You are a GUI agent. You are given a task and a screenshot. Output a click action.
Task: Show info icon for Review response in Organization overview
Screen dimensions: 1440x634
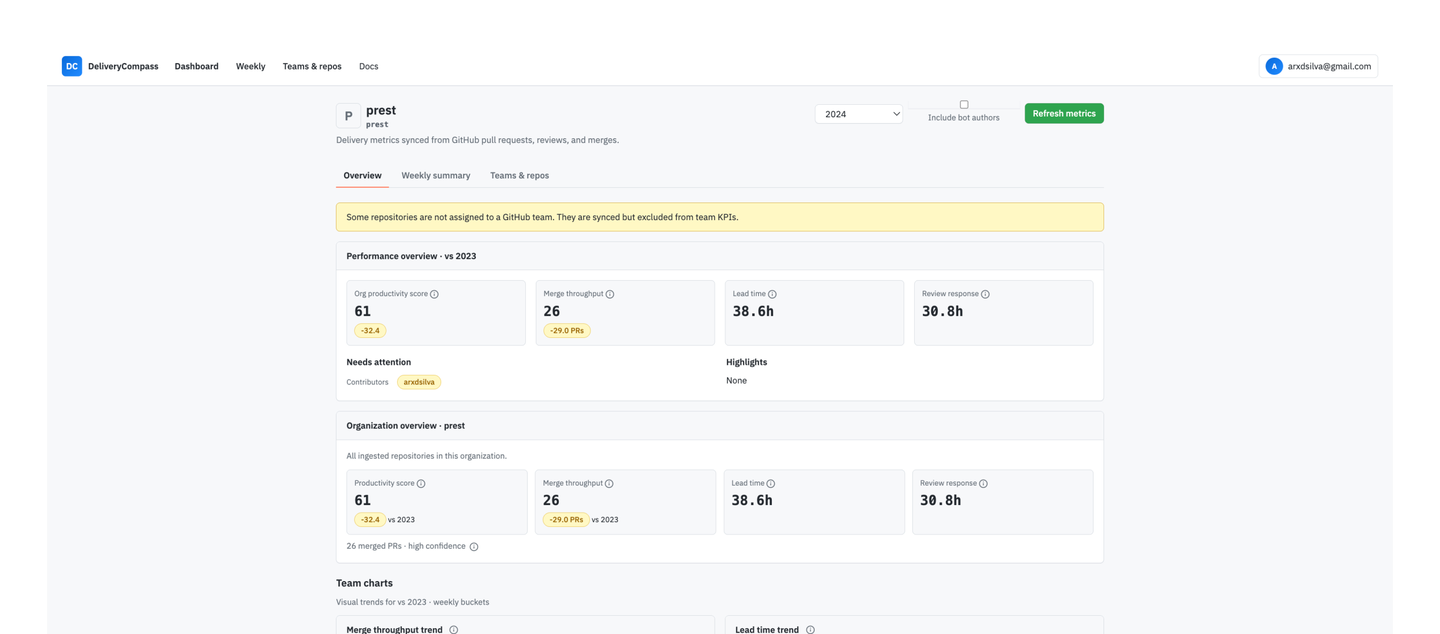pyautogui.click(x=983, y=484)
